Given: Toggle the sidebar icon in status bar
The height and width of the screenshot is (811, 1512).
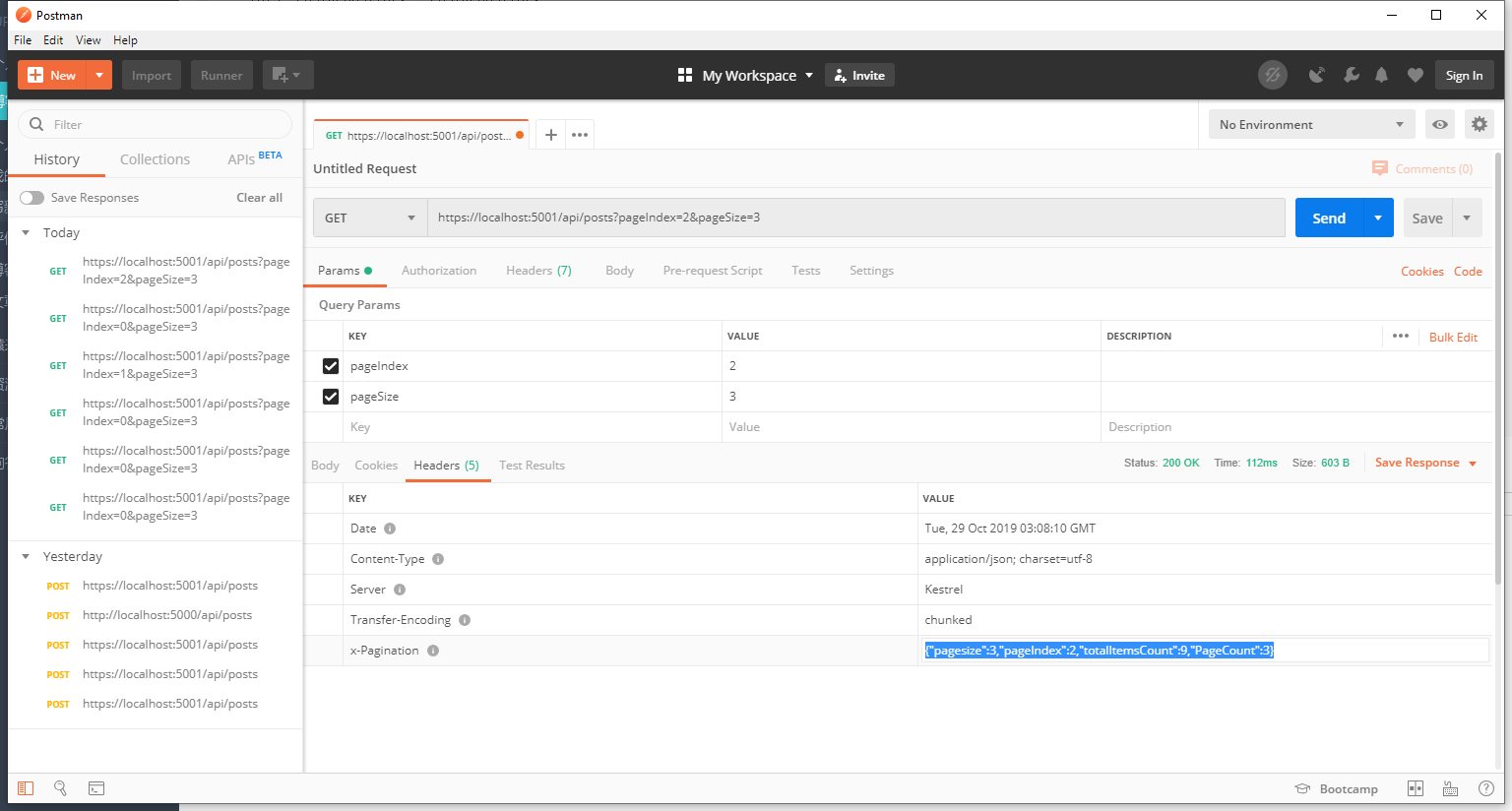Looking at the screenshot, I should click(26, 788).
